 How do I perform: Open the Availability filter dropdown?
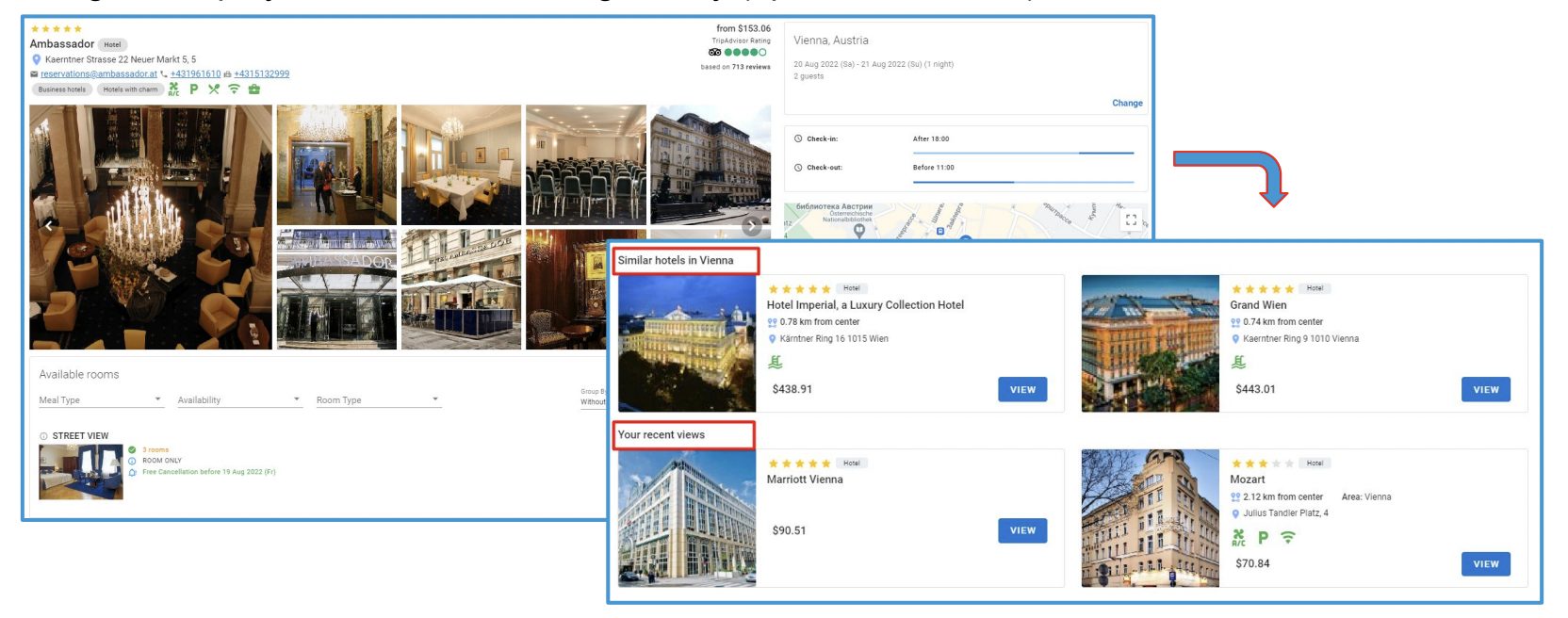(239, 400)
